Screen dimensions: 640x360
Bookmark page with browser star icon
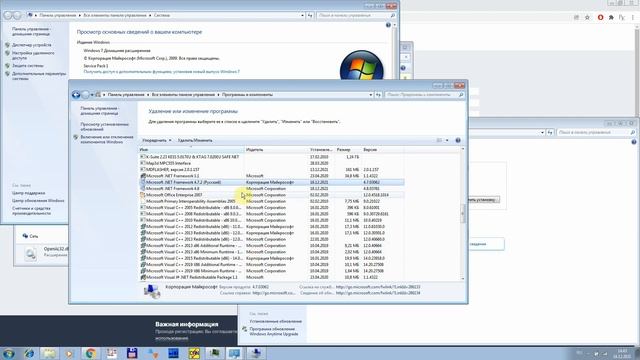point(587,18)
